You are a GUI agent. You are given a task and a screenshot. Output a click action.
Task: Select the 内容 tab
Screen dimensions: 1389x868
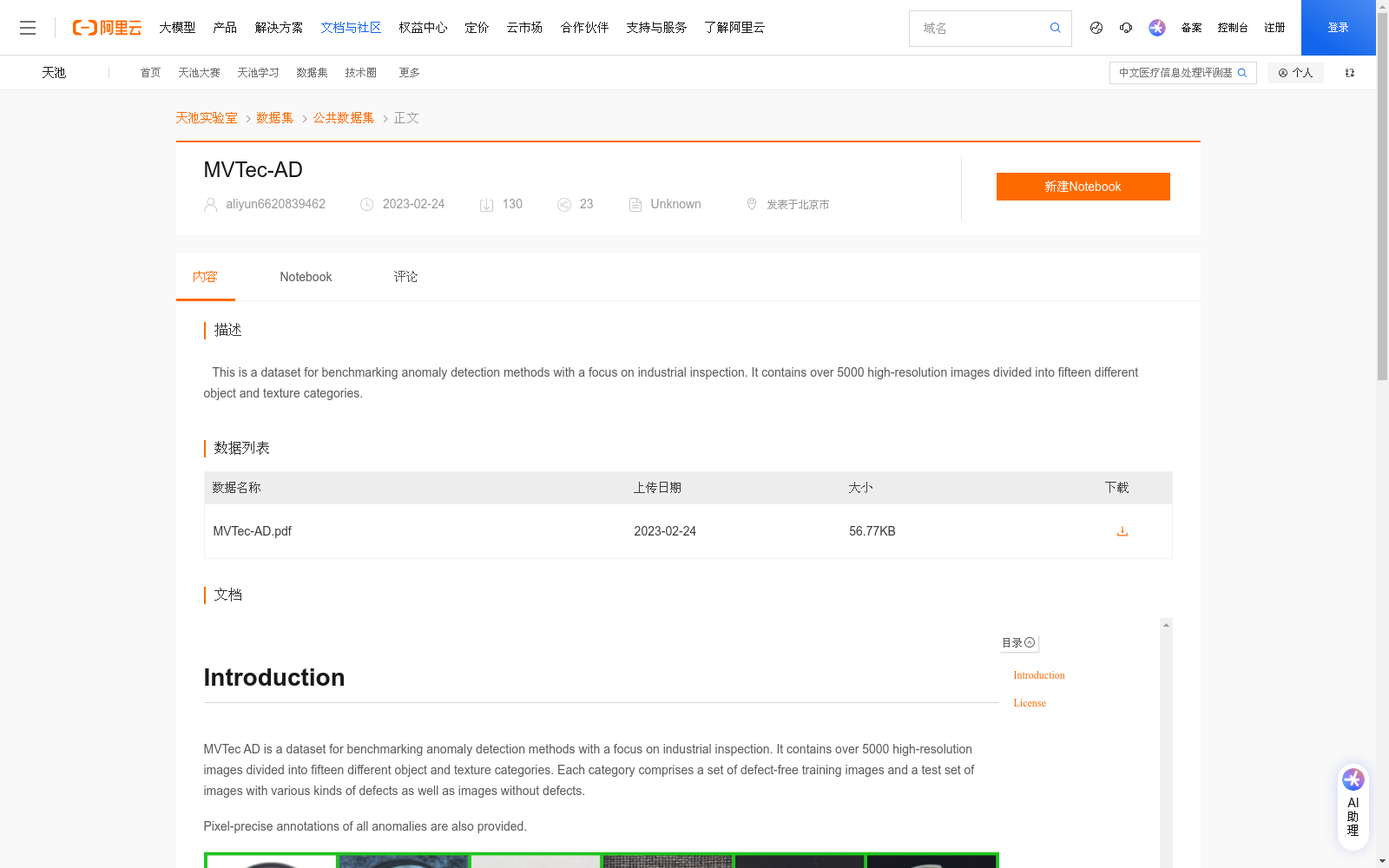click(205, 277)
